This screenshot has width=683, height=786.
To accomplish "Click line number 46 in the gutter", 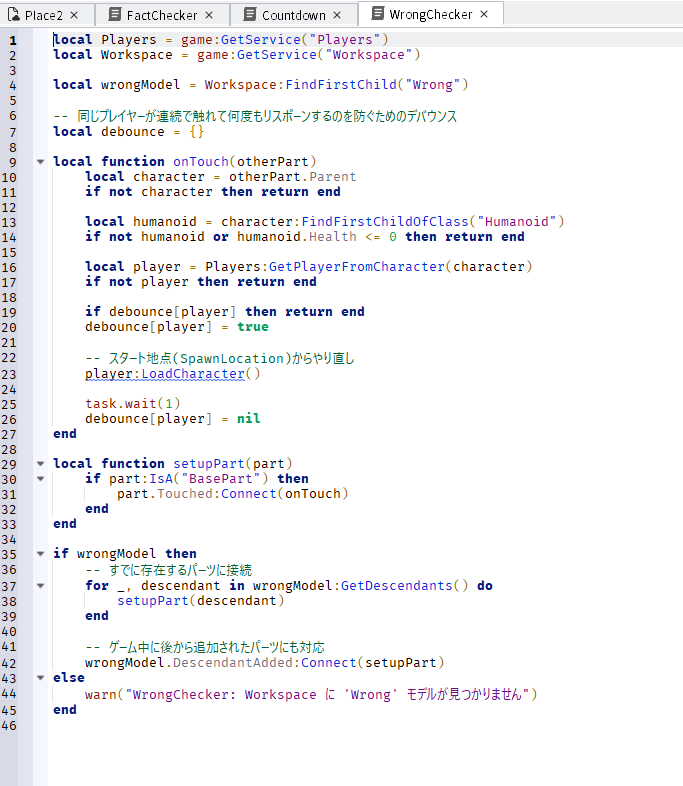I will 9,725.
